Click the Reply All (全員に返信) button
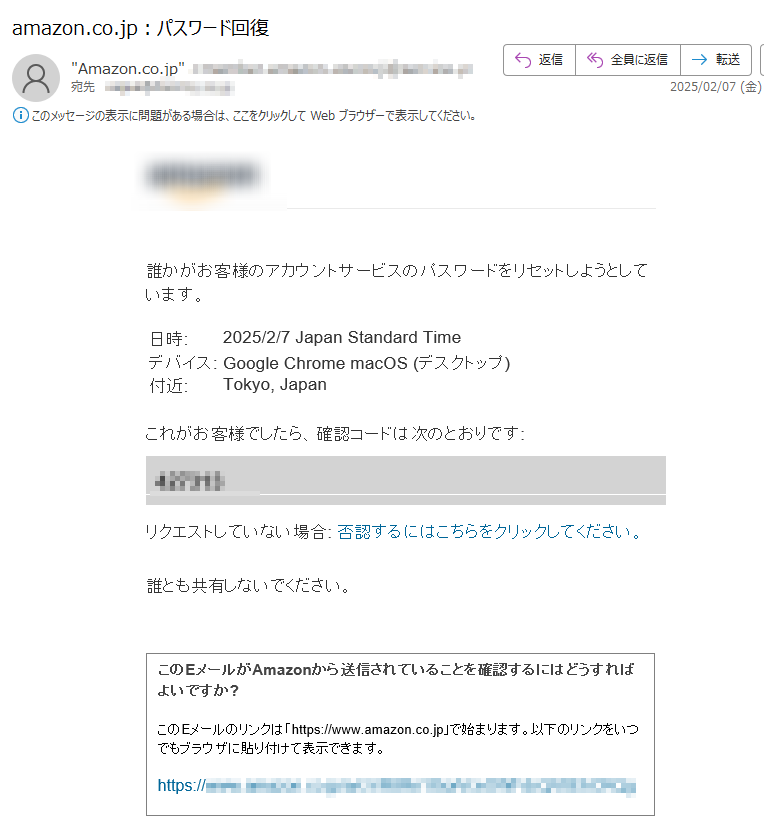764x823 pixels. pos(628,60)
